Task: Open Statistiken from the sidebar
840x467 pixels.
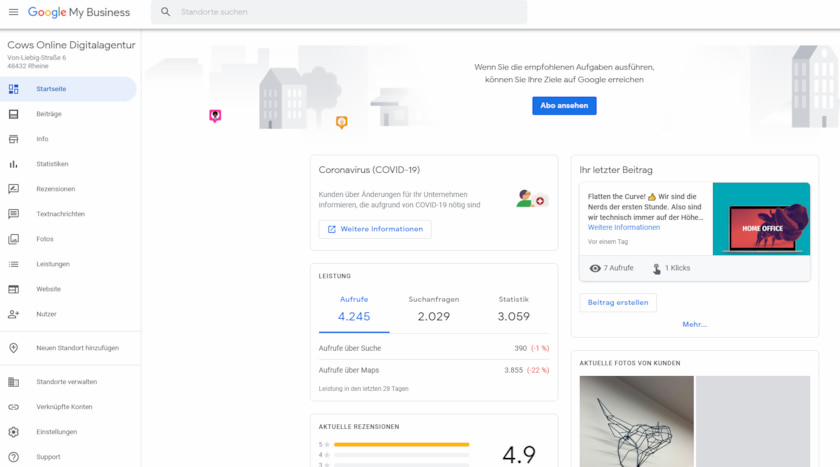Action: 68,164
